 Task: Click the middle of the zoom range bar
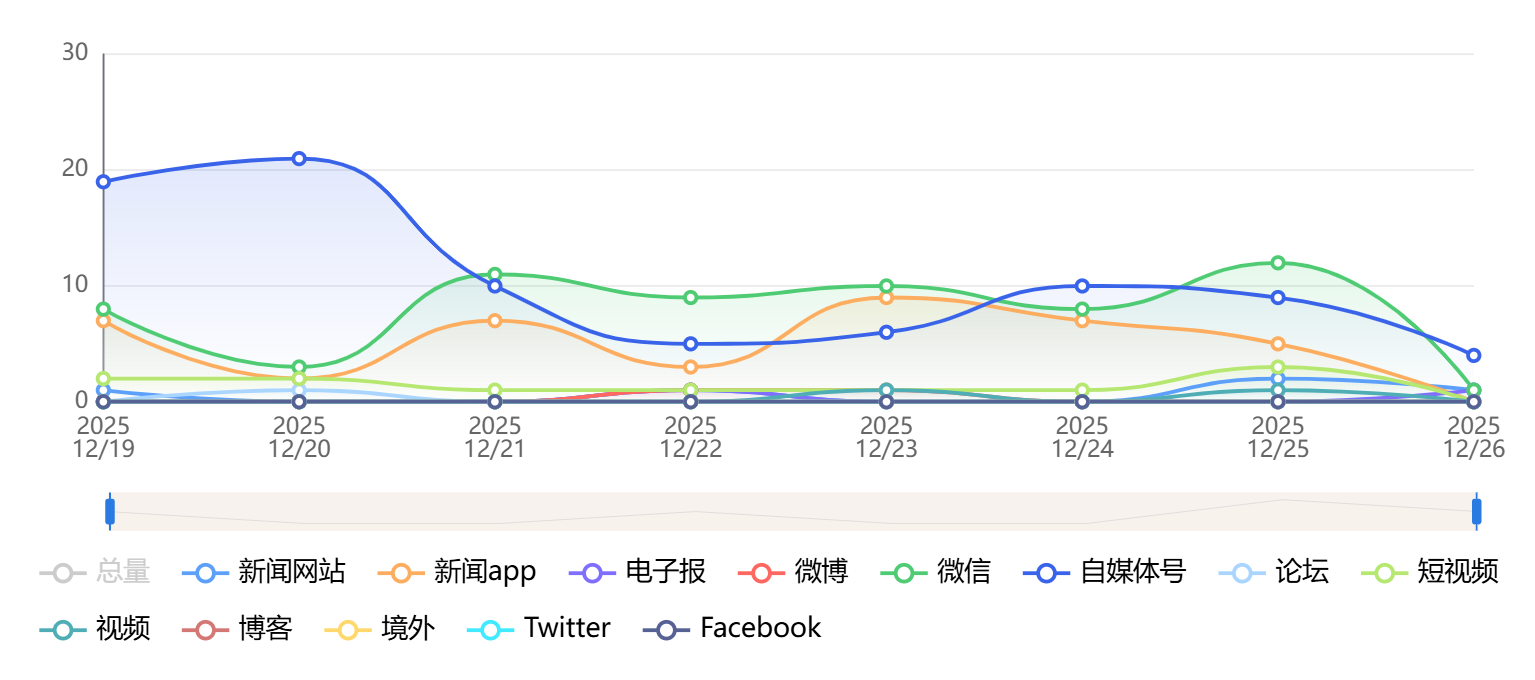(793, 511)
